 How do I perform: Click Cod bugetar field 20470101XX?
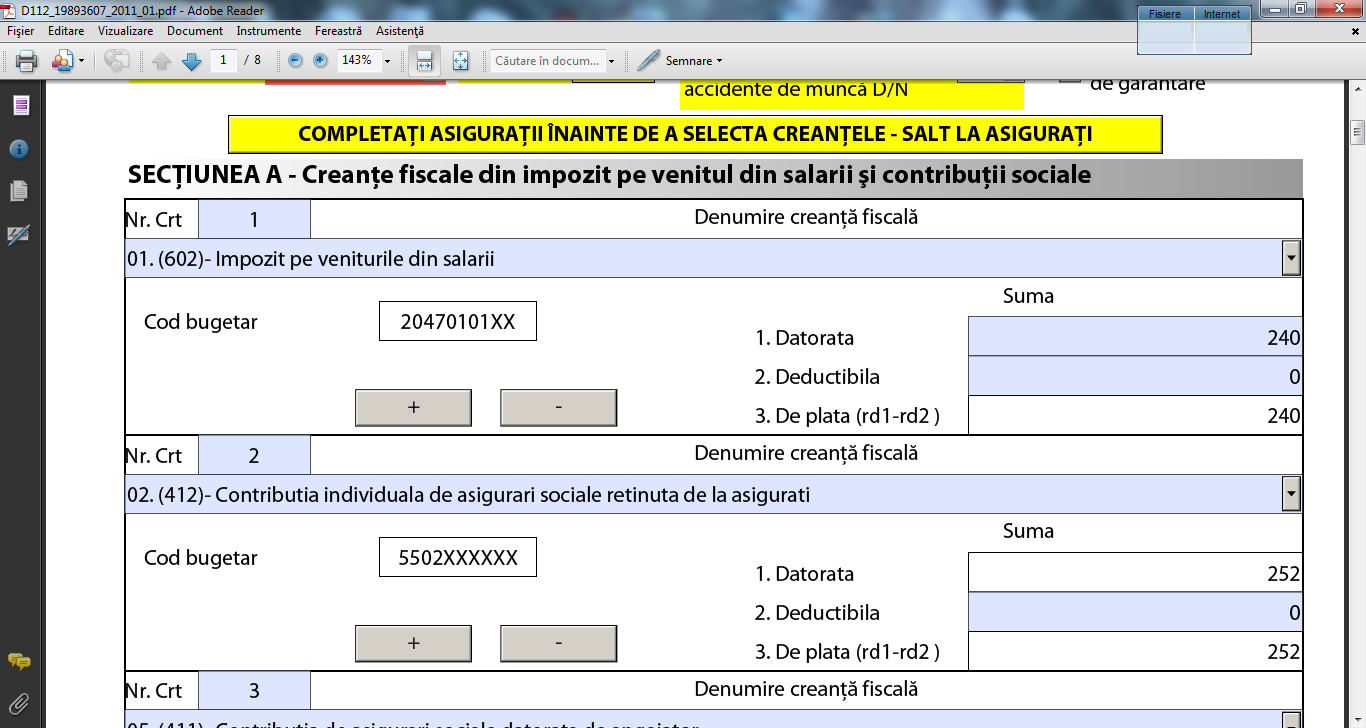click(x=458, y=321)
